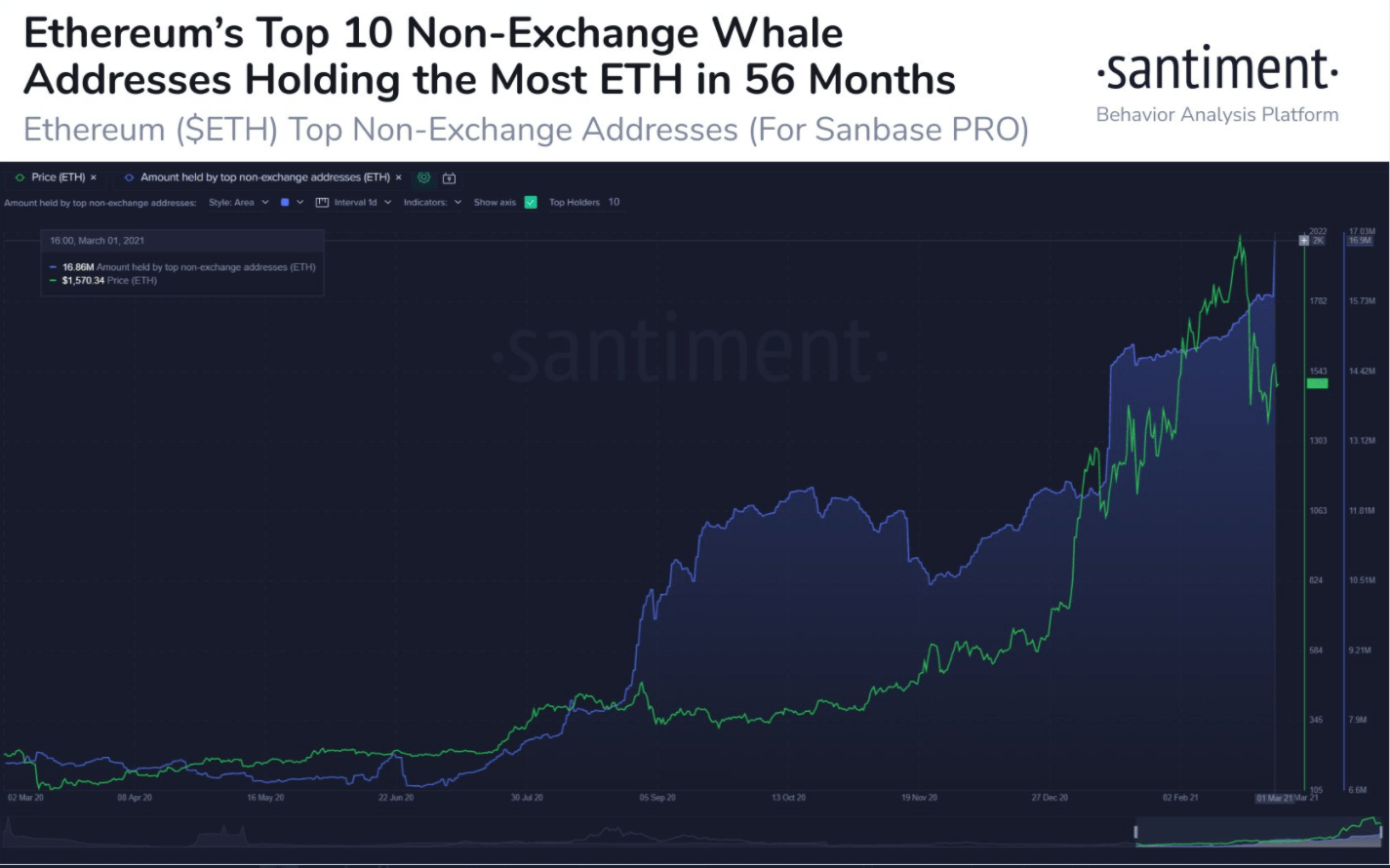
Task: Click the Top Holders 10 value field
Action: [614, 202]
